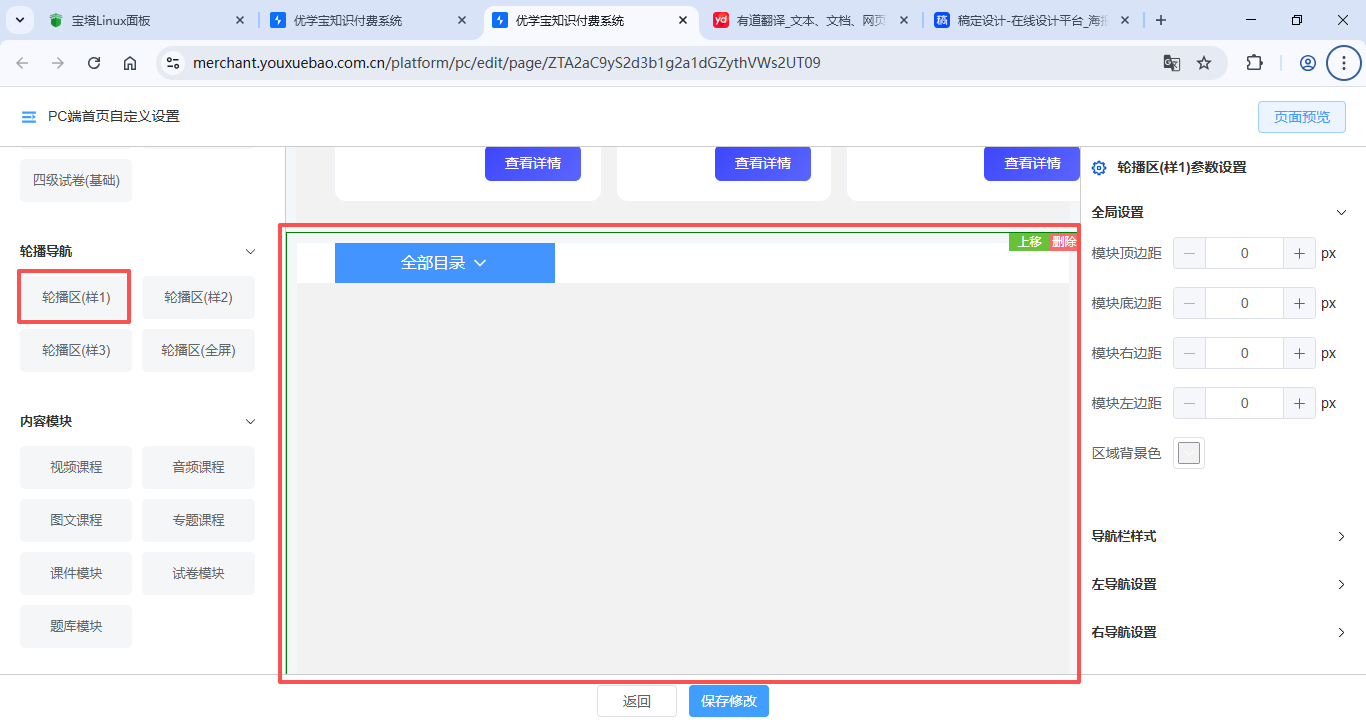This screenshot has width=1366, height=728.
Task: Open the Google Translate icon in address bar
Action: coord(1171,63)
